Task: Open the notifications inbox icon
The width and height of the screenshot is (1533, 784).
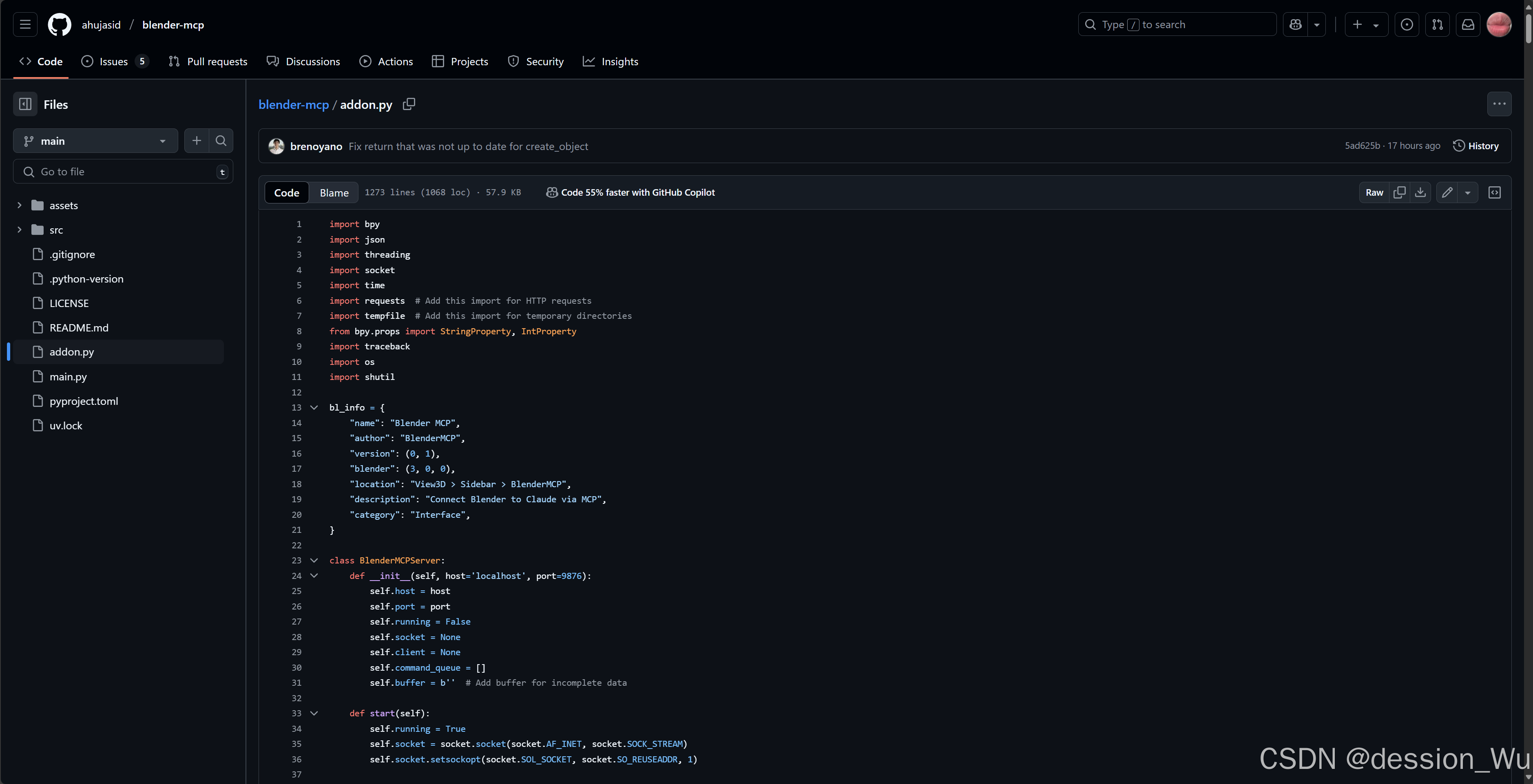Action: pyautogui.click(x=1468, y=24)
